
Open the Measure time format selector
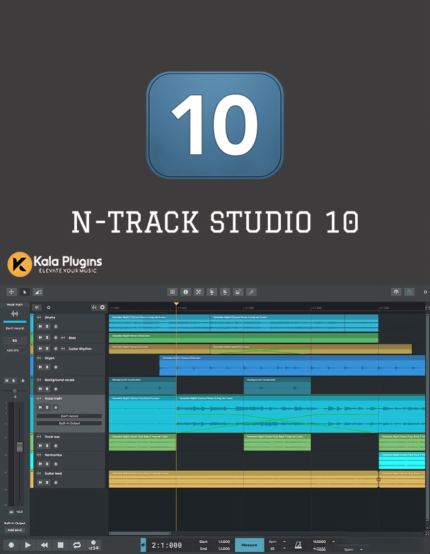(x=249, y=545)
